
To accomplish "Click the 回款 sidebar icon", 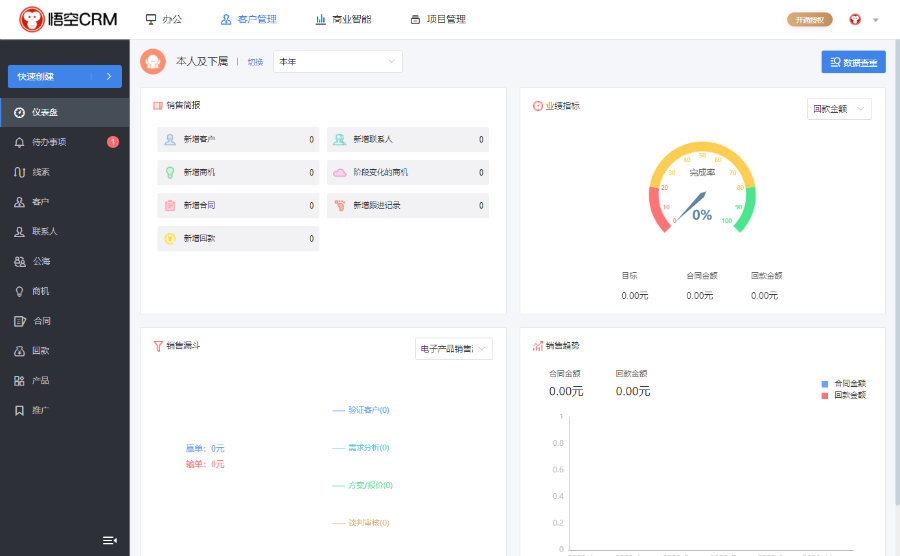I will (x=20, y=351).
